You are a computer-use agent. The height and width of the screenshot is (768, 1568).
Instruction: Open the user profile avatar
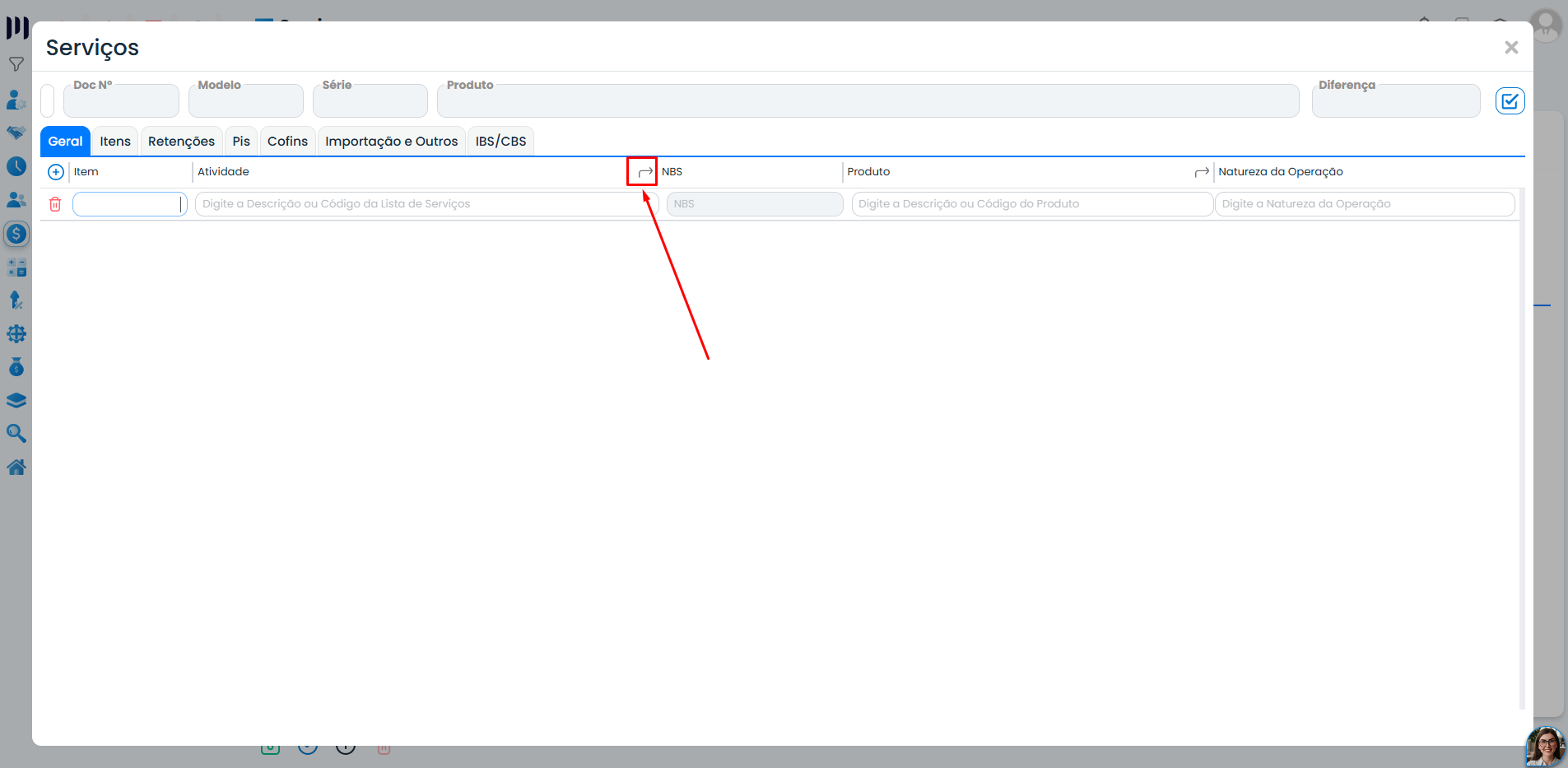pos(1546,25)
